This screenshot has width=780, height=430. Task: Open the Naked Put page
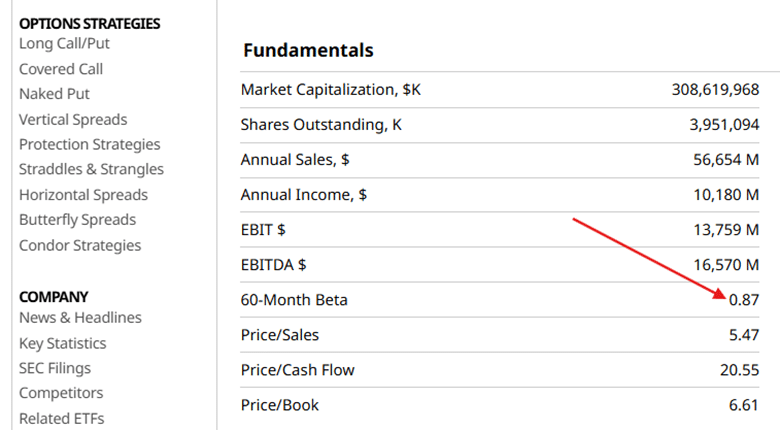[54, 94]
